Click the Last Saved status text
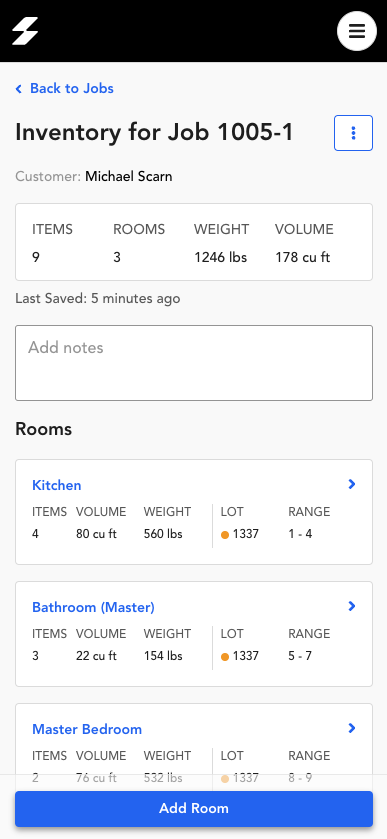Image resolution: width=387 pixels, height=839 pixels. (x=97, y=299)
